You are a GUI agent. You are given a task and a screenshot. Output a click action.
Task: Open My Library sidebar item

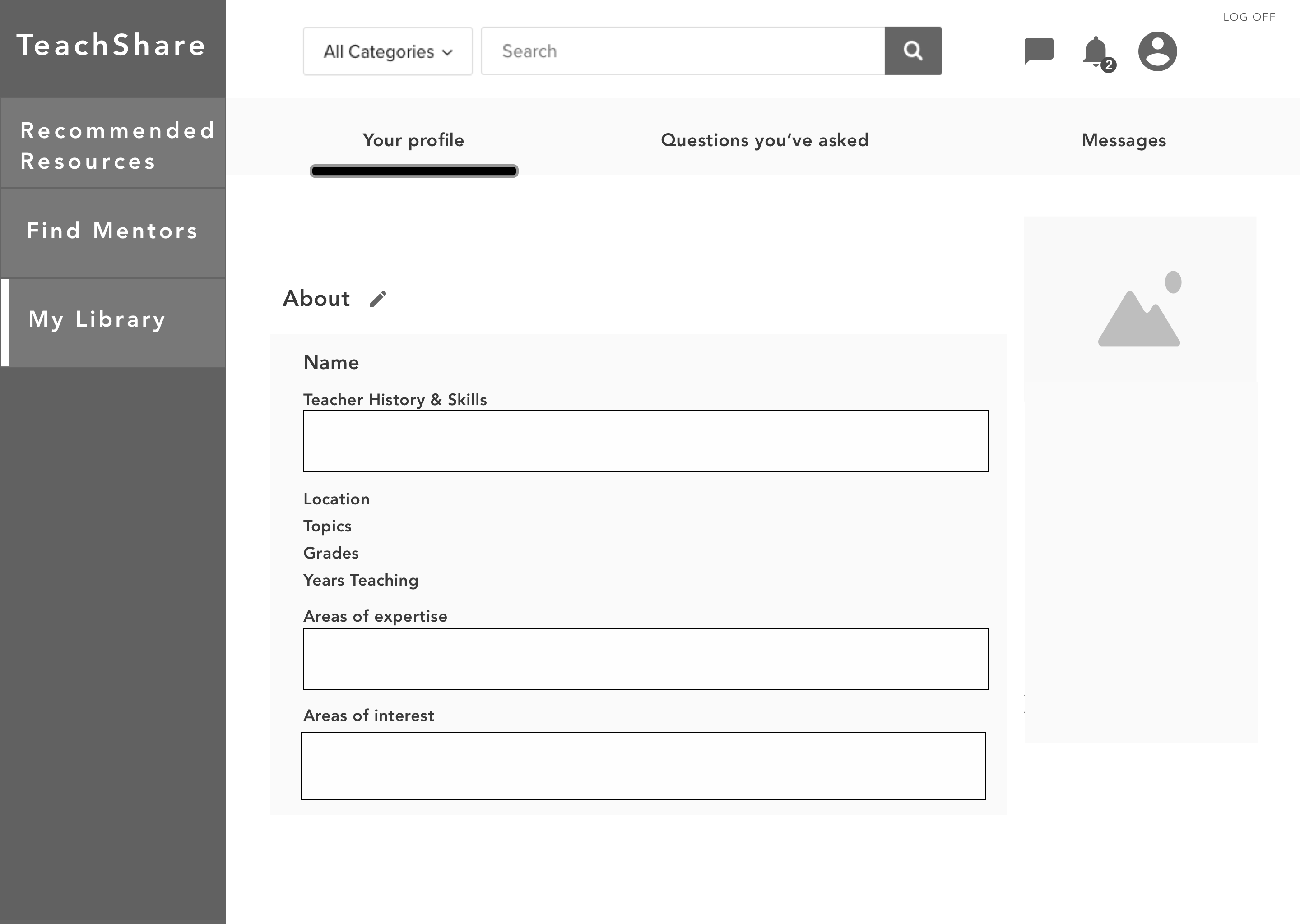click(113, 320)
